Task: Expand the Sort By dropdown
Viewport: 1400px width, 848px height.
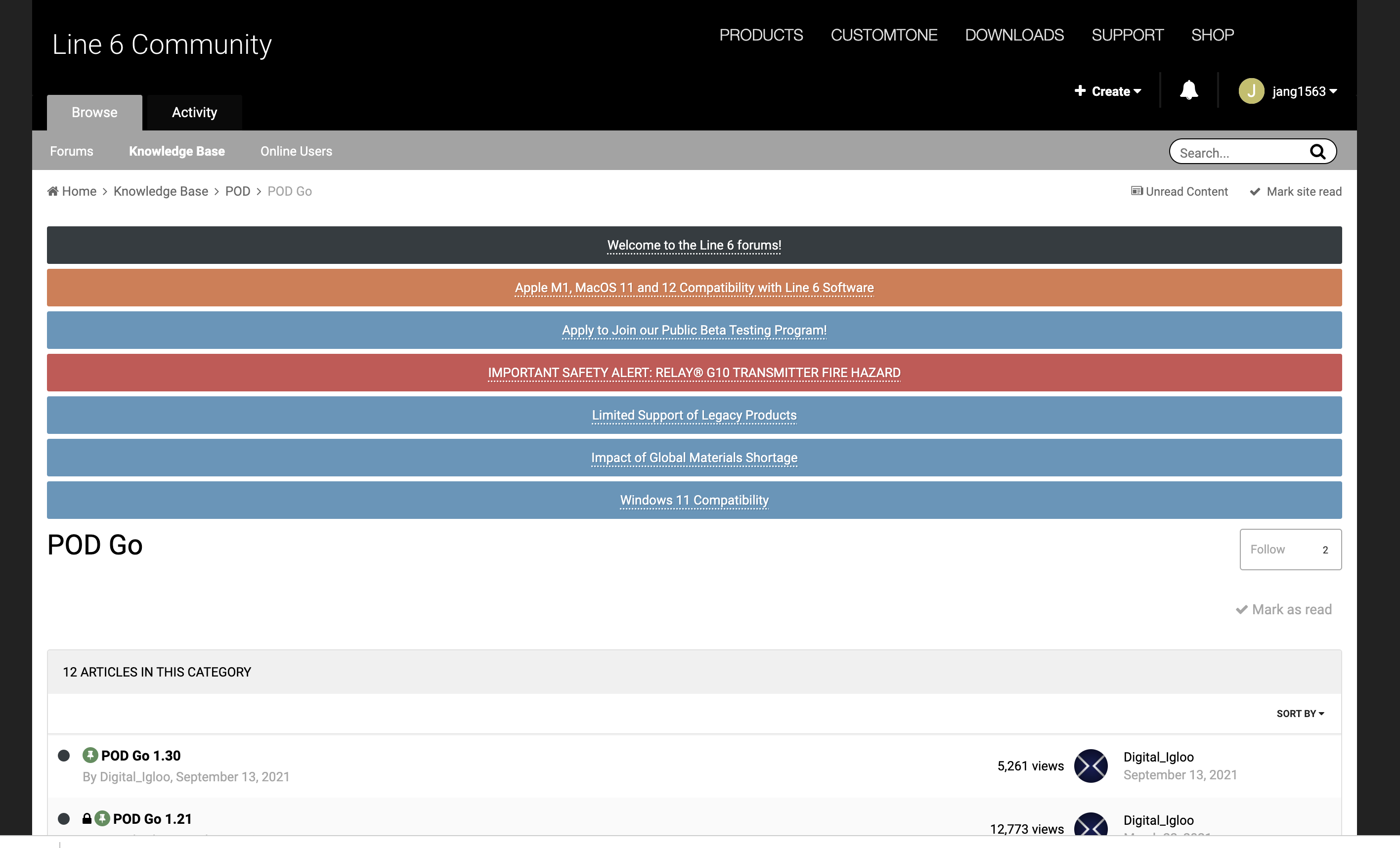Action: [1300, 714]
